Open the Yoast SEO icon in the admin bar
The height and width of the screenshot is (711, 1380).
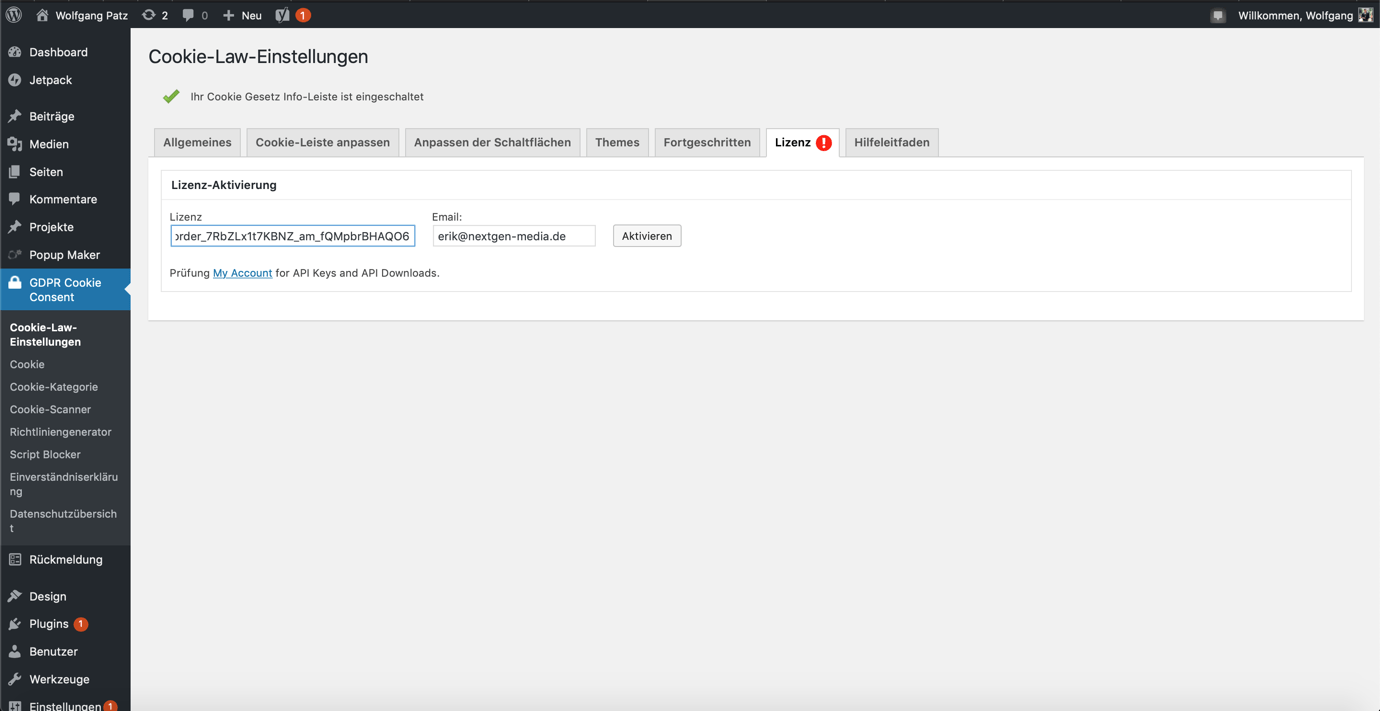[x=282, y=15]
